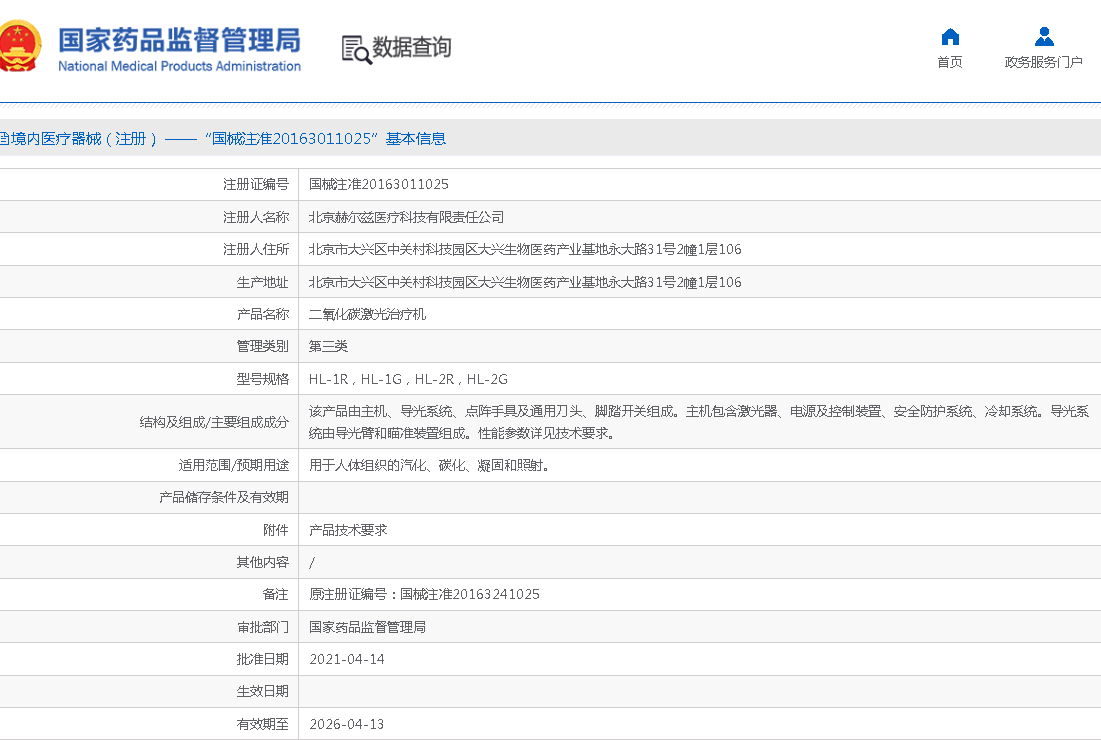Click the expiry date 2026-04-13

[346, 724]
